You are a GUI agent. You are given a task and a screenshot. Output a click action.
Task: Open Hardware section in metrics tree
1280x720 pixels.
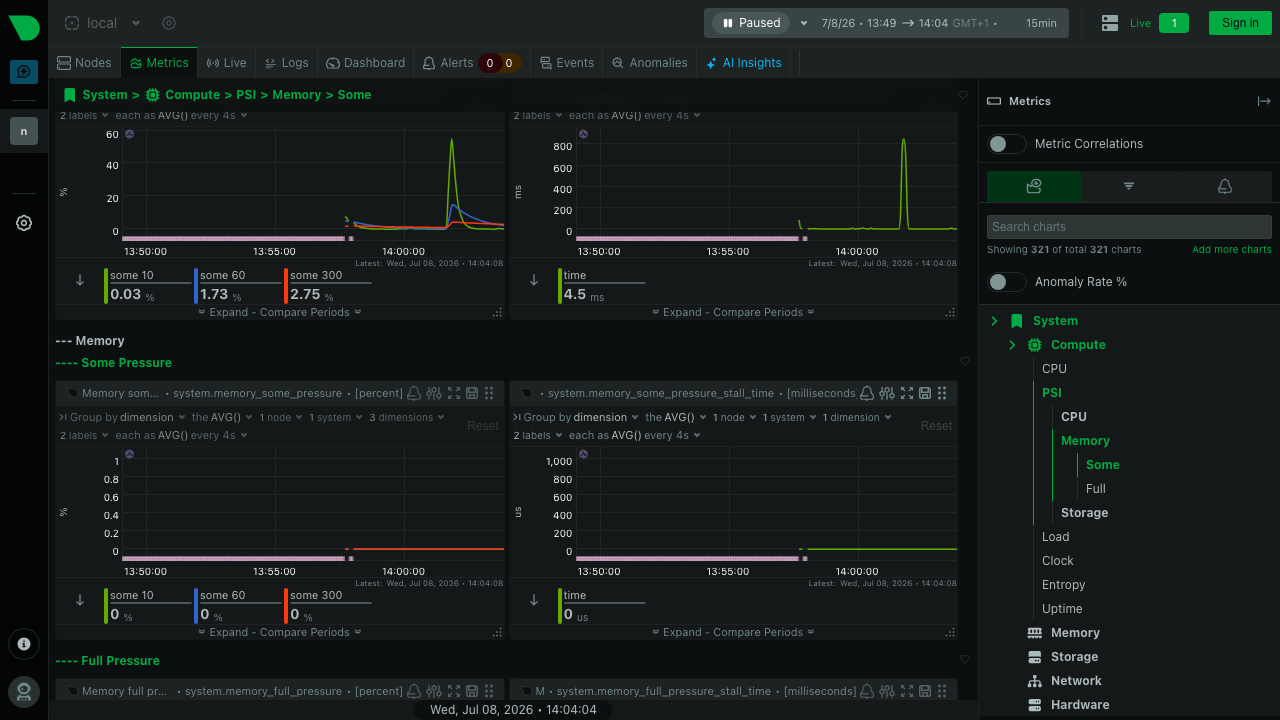click(1080, 705)
